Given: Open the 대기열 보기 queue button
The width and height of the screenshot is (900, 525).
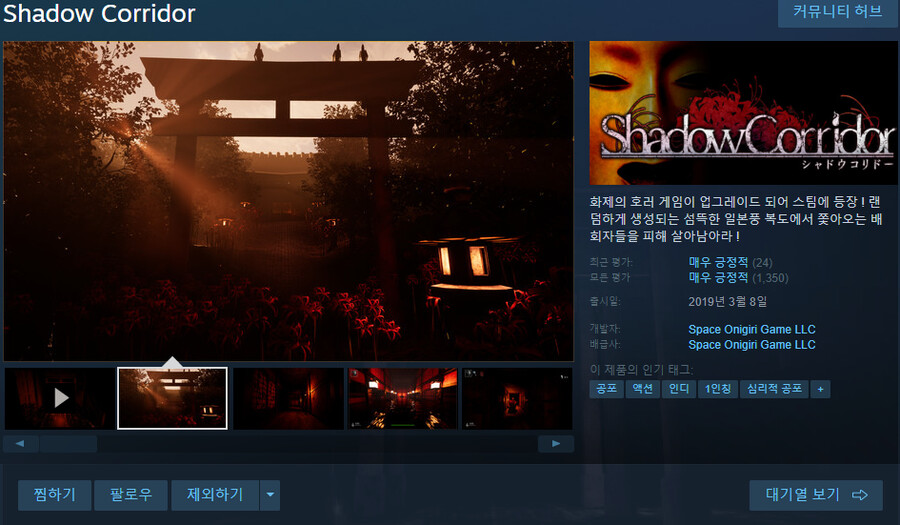Looking at the screenshot, I should pos(816,495).
